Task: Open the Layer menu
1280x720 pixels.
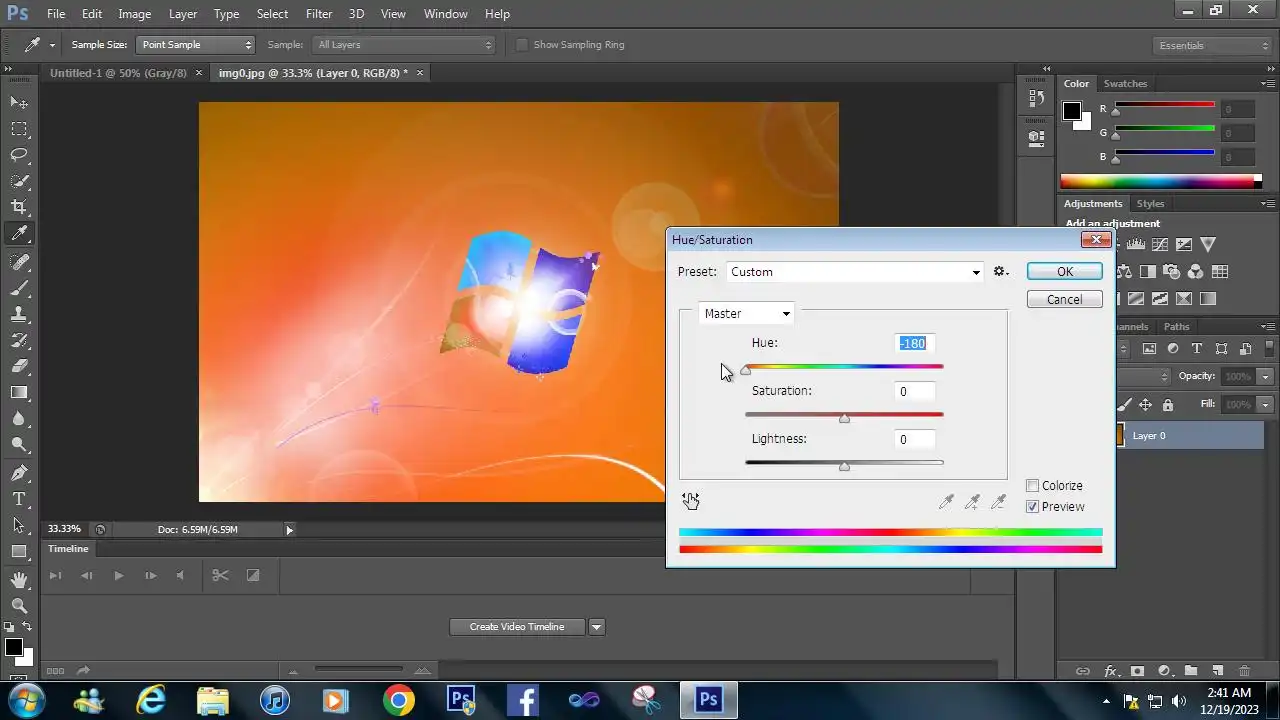Action: point(183,14)
